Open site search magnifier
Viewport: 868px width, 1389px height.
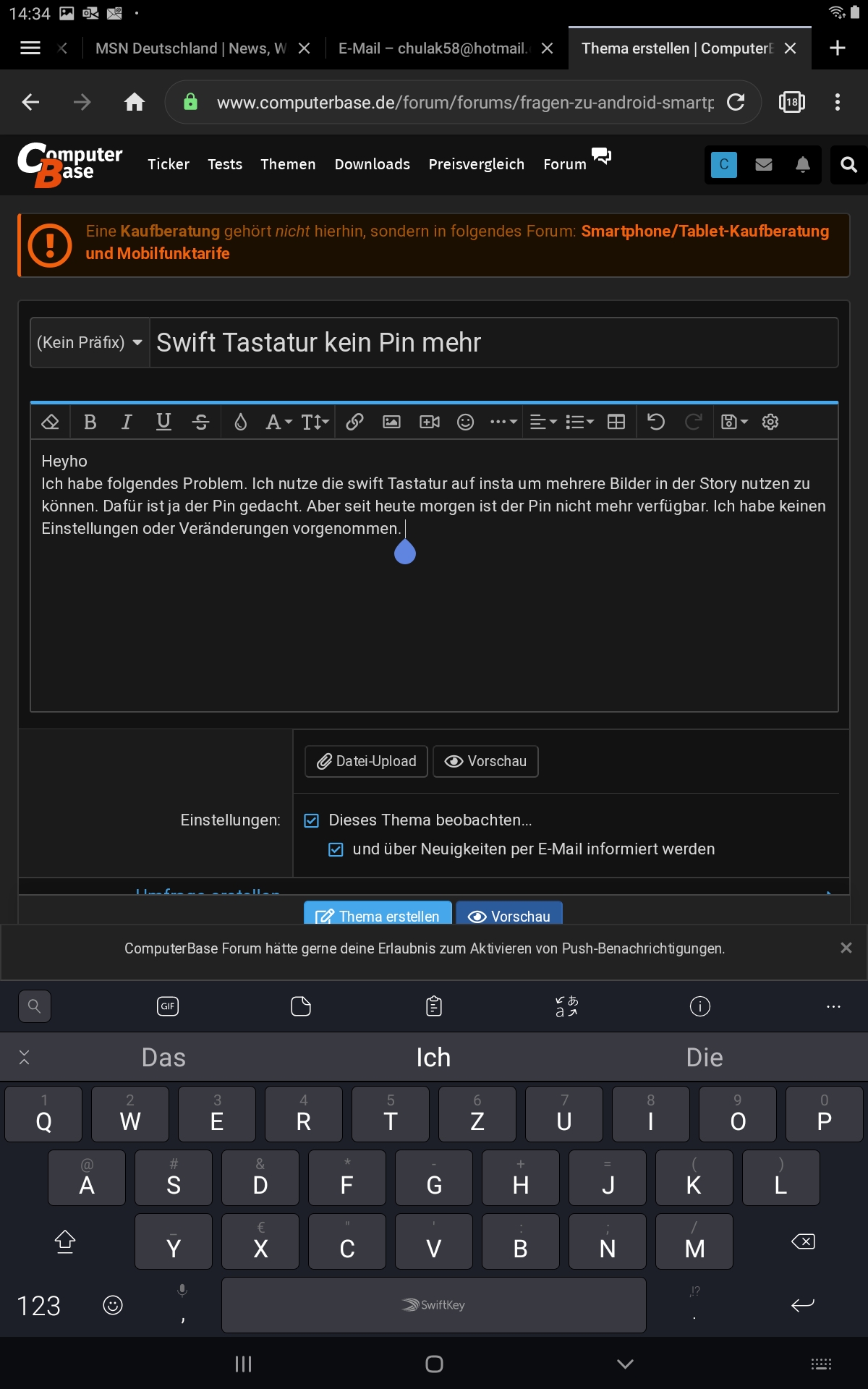pos(848,164)
